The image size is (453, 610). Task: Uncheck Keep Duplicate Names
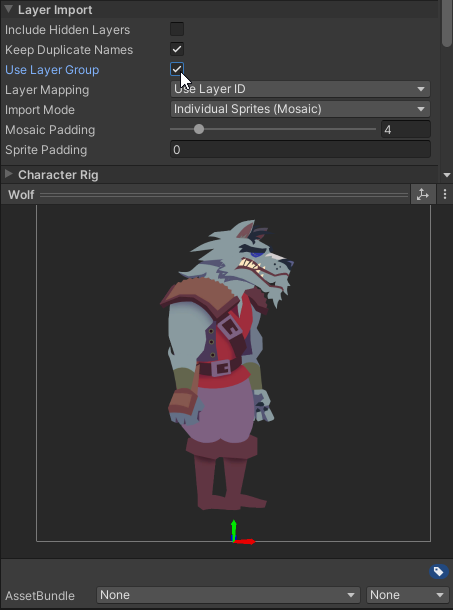(177, 49)
